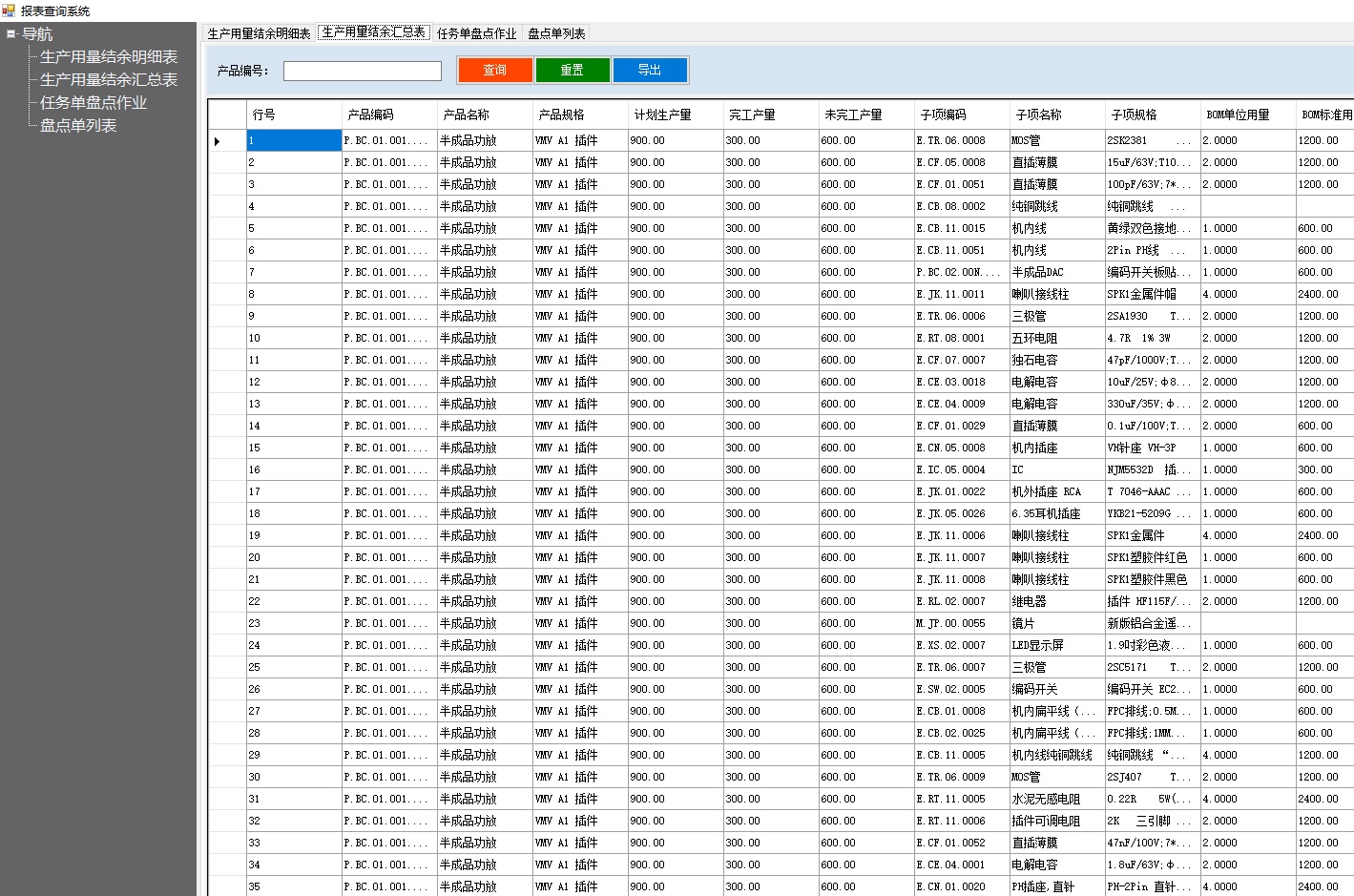The width and height of the screenshot is (1354, 896).
Task: Sort by the 完工产量 column header
Action: click(x=771, y=115)
